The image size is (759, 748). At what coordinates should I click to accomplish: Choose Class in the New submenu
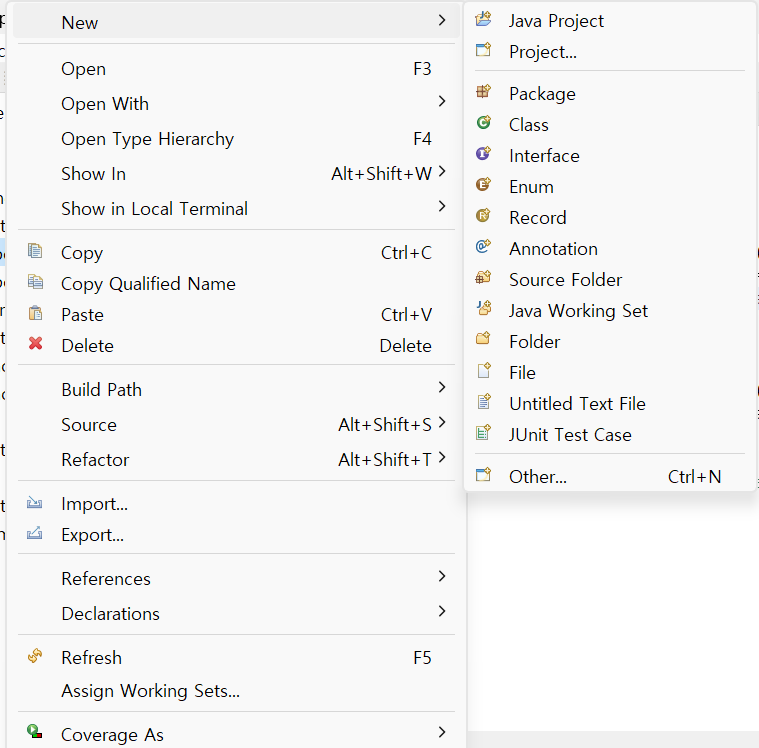[x=609, y=124]
